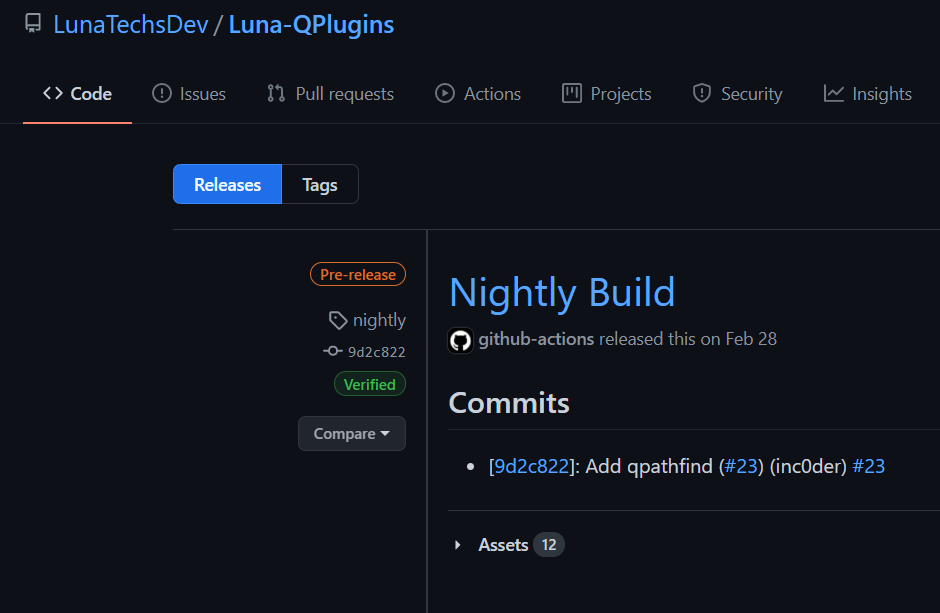Viewport: 940px width, 613px height.
Task: Click the Pull requests branch icon
Action: tap(276, 93)
